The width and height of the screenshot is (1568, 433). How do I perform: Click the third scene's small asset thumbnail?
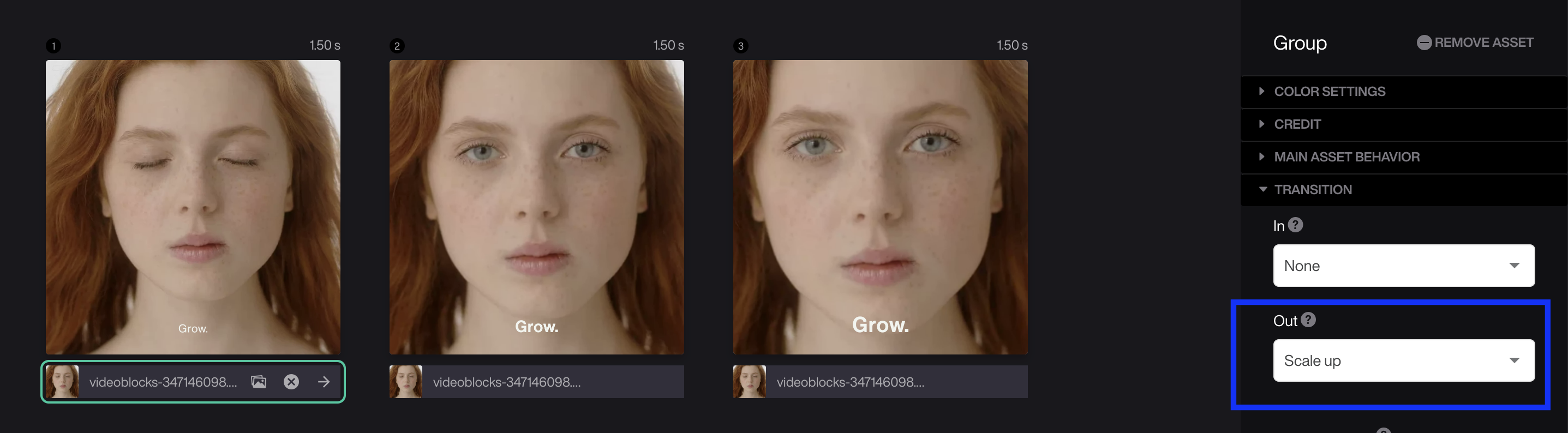click(x=749, y=382)
